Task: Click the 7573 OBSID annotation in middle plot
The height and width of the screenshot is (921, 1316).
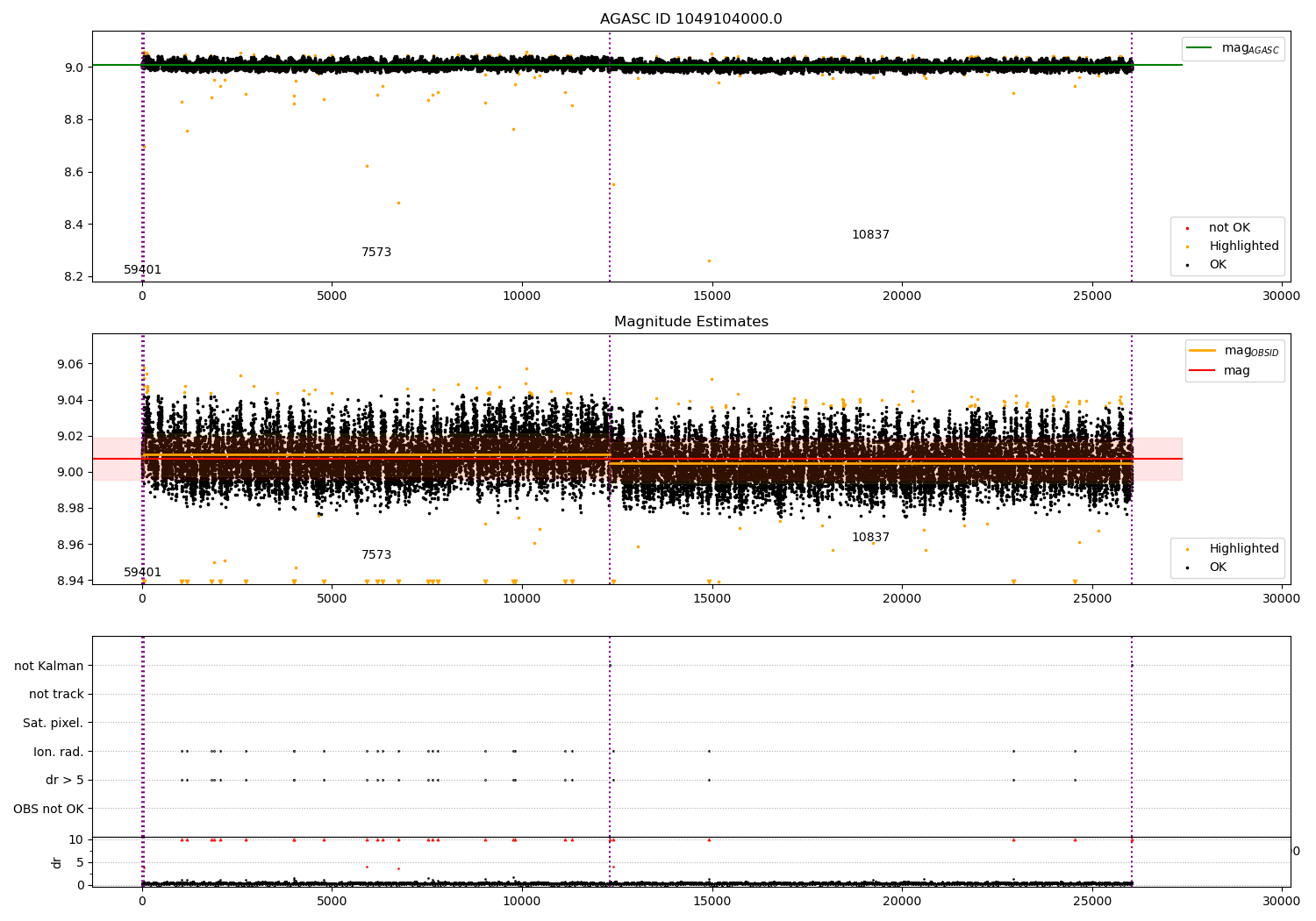Action: 376,555
